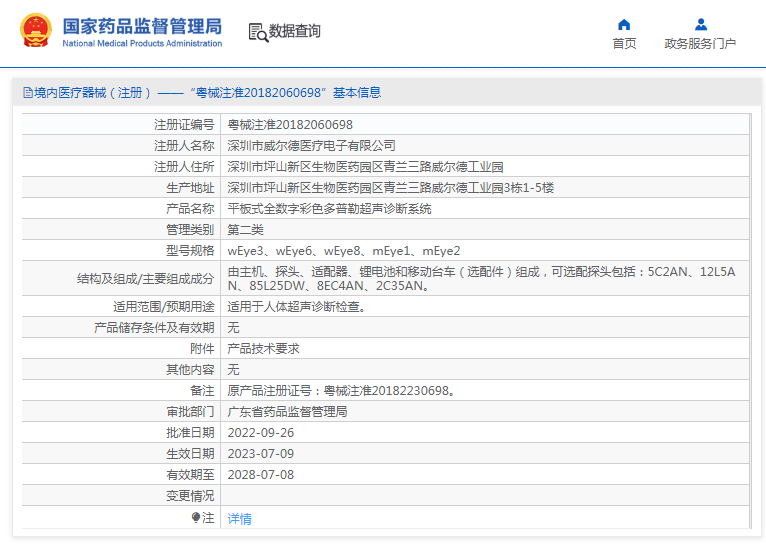This screenshot has width=766, height=545.
Task: Click the 数据查询 heading text
Action: [295, 32]
